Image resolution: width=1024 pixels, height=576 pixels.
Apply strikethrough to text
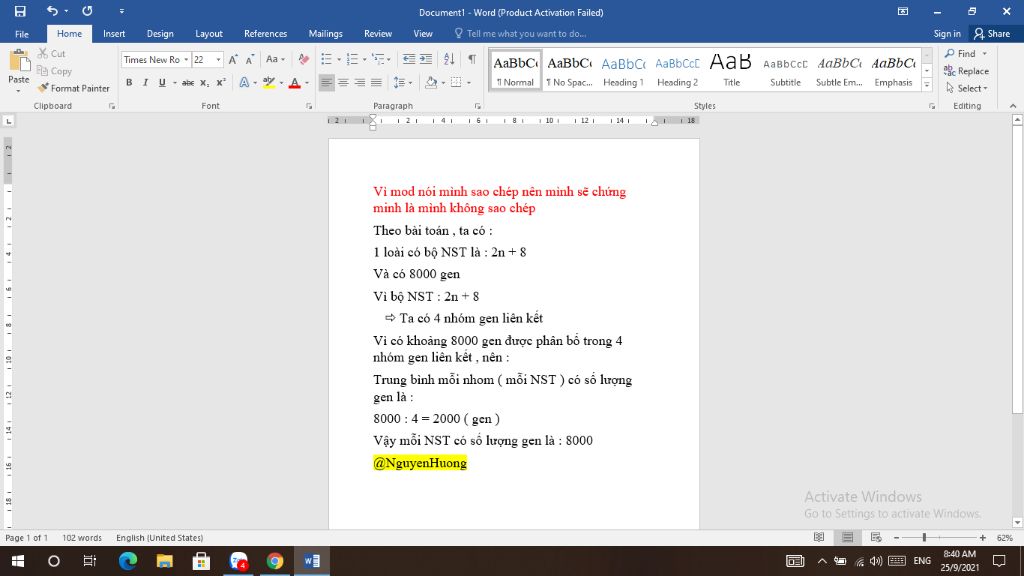[x=188, y=82]
